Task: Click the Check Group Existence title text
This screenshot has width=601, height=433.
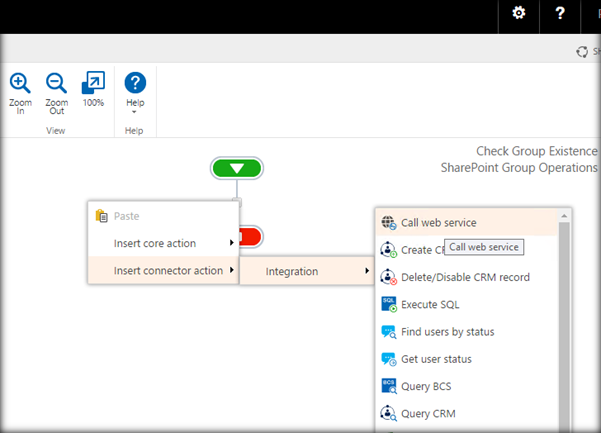Action: click(x=537, y=151)
